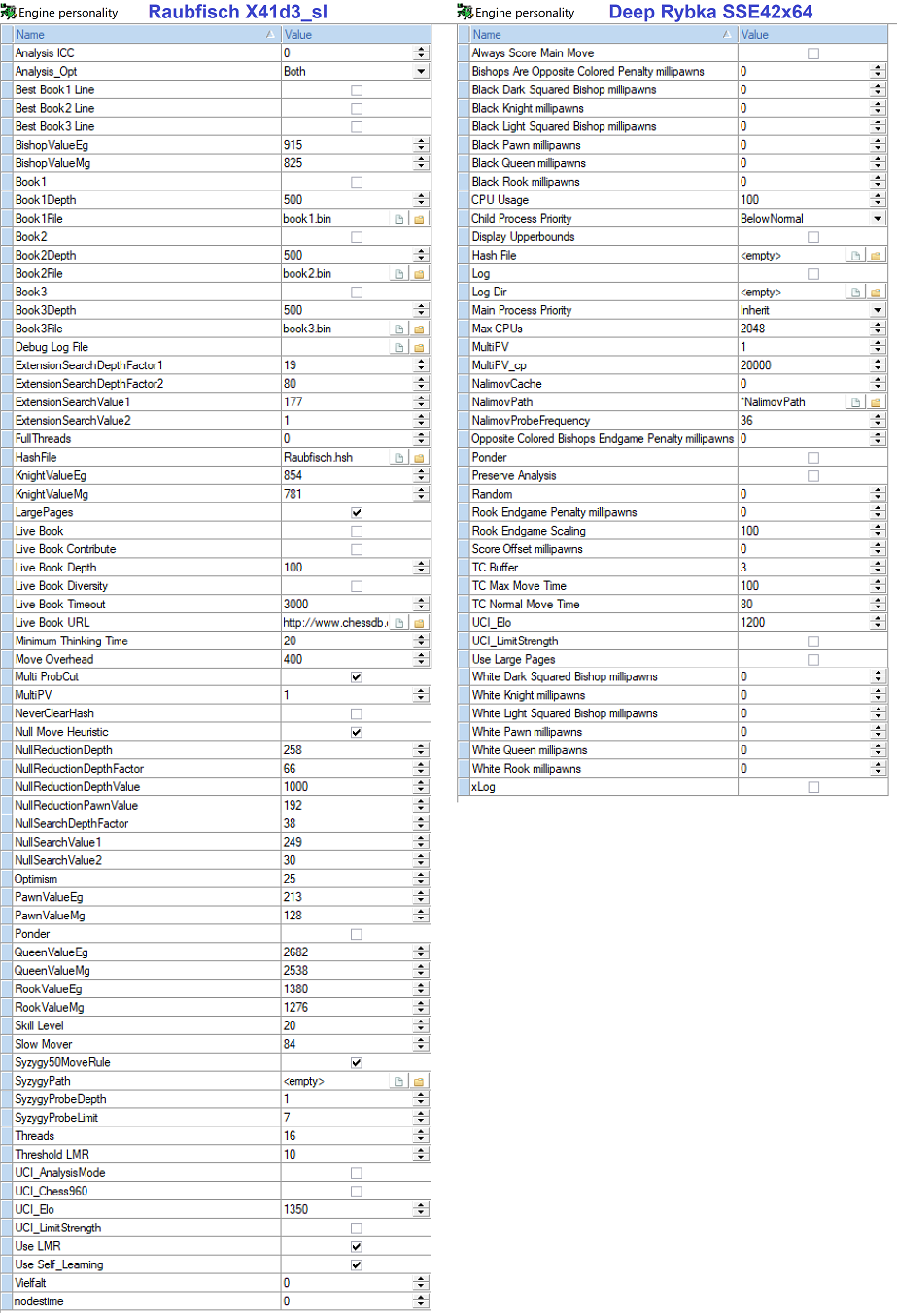
Task: Adjust the CPU Usage stepper
Action: coord(879,200)
